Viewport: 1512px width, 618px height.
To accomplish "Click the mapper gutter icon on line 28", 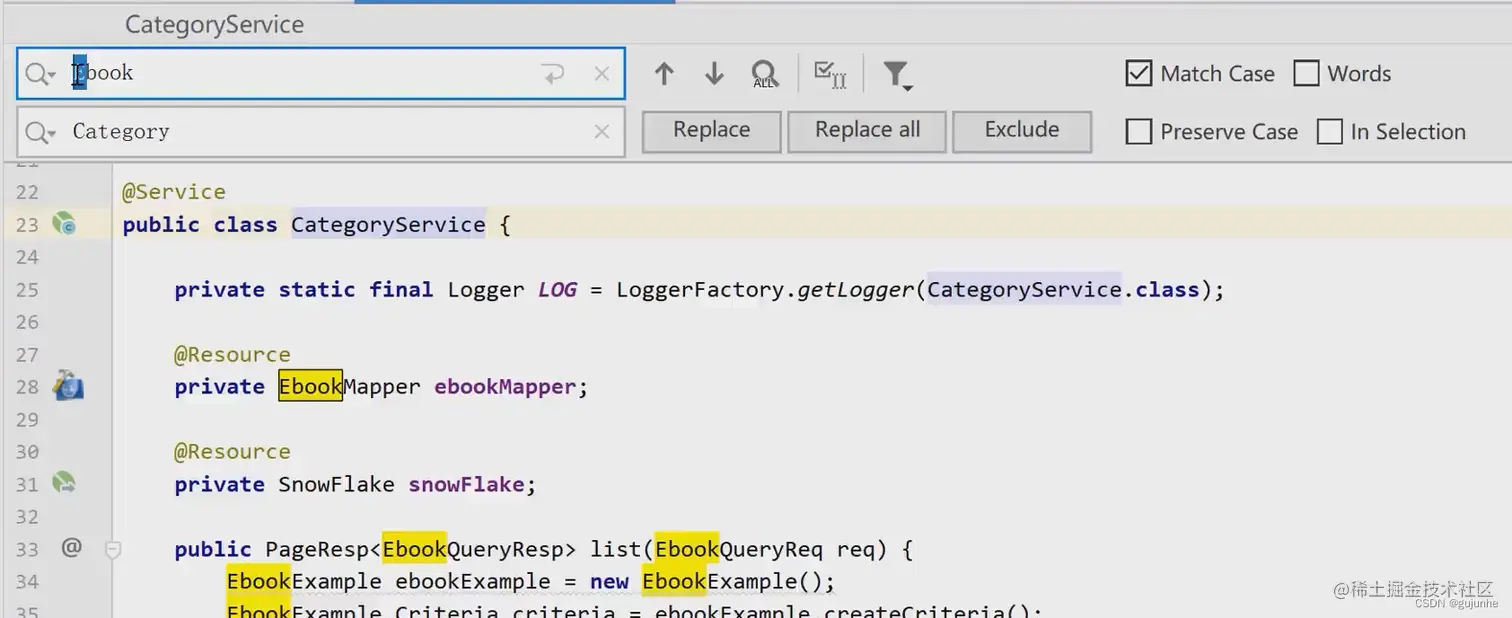I will (x=68, y=385).
